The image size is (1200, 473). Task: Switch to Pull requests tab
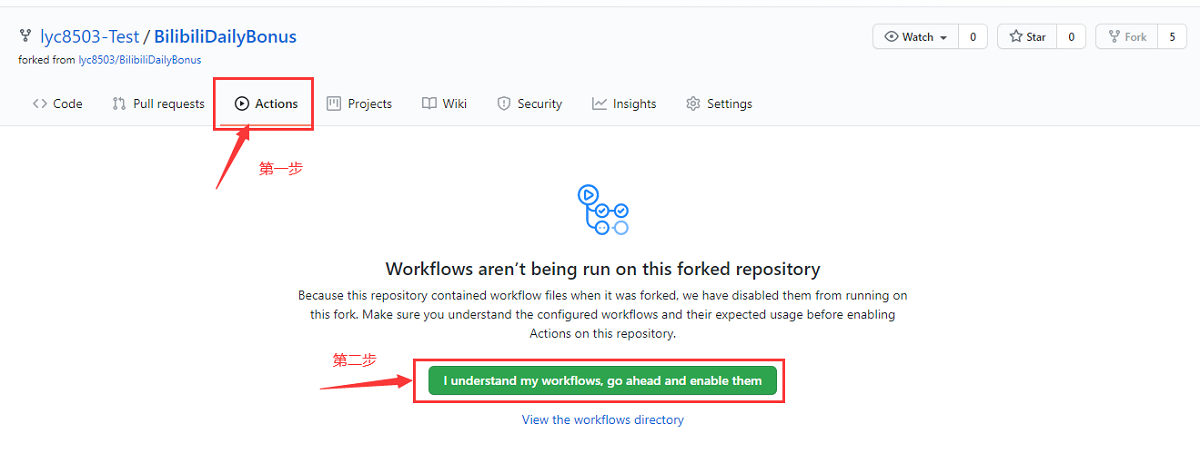pyautogui.click(x=158, y=104)
